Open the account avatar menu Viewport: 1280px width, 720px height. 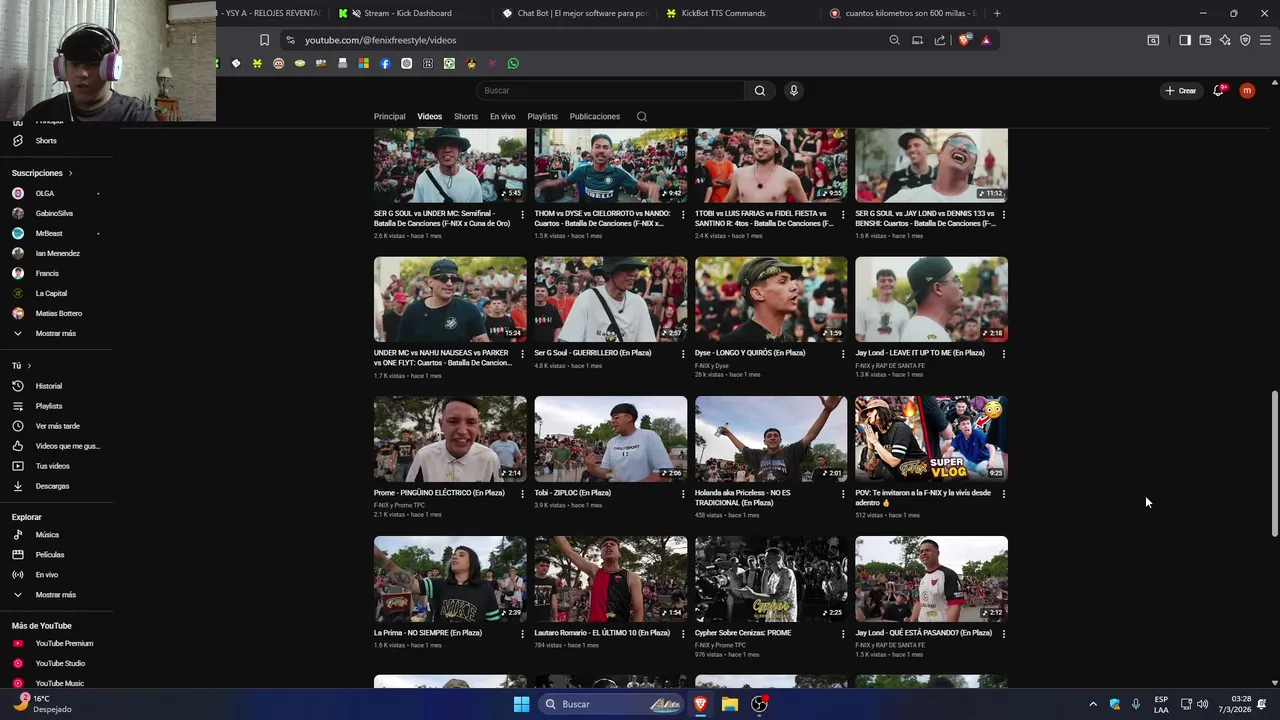pyautogui.click(x=1247, y=90)
